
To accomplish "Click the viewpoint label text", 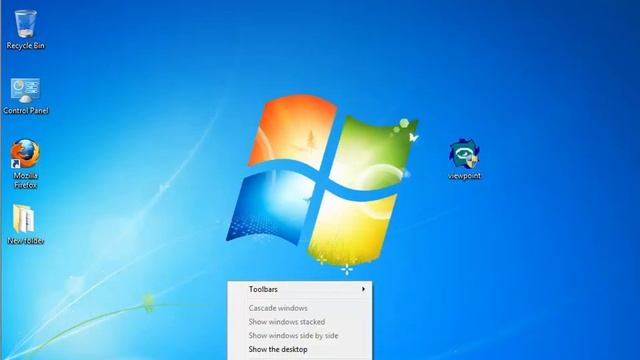I will click(x=464, y=176).
